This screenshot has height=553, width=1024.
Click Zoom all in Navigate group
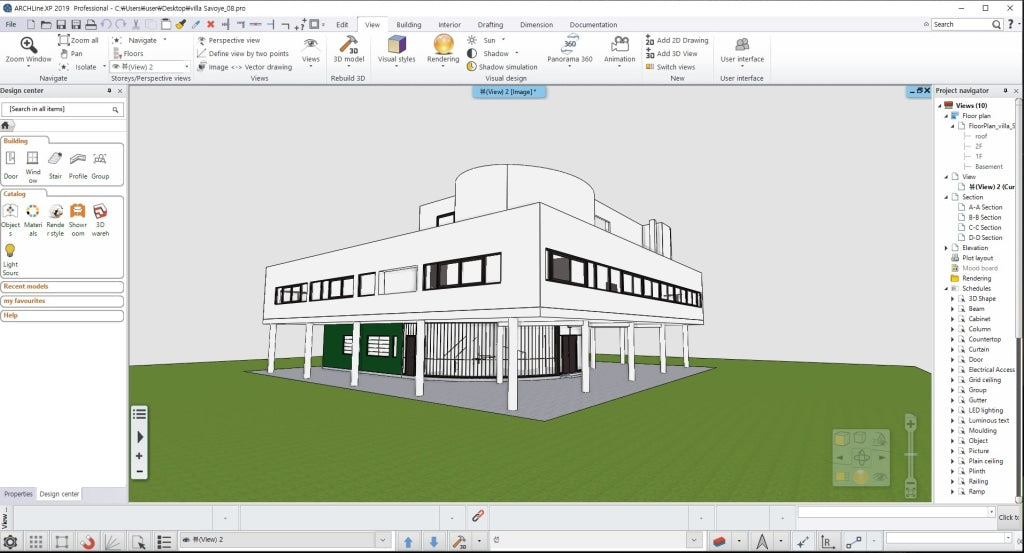(78, 40)
